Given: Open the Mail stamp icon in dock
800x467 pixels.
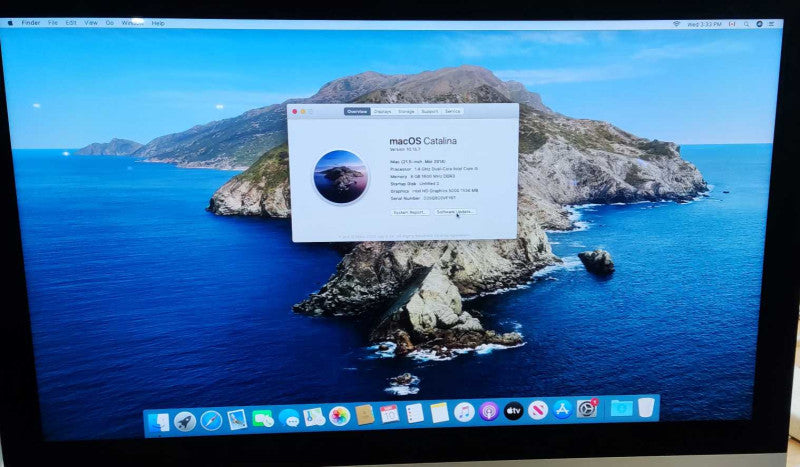Looking at the screenshot, I should point(237,420).
